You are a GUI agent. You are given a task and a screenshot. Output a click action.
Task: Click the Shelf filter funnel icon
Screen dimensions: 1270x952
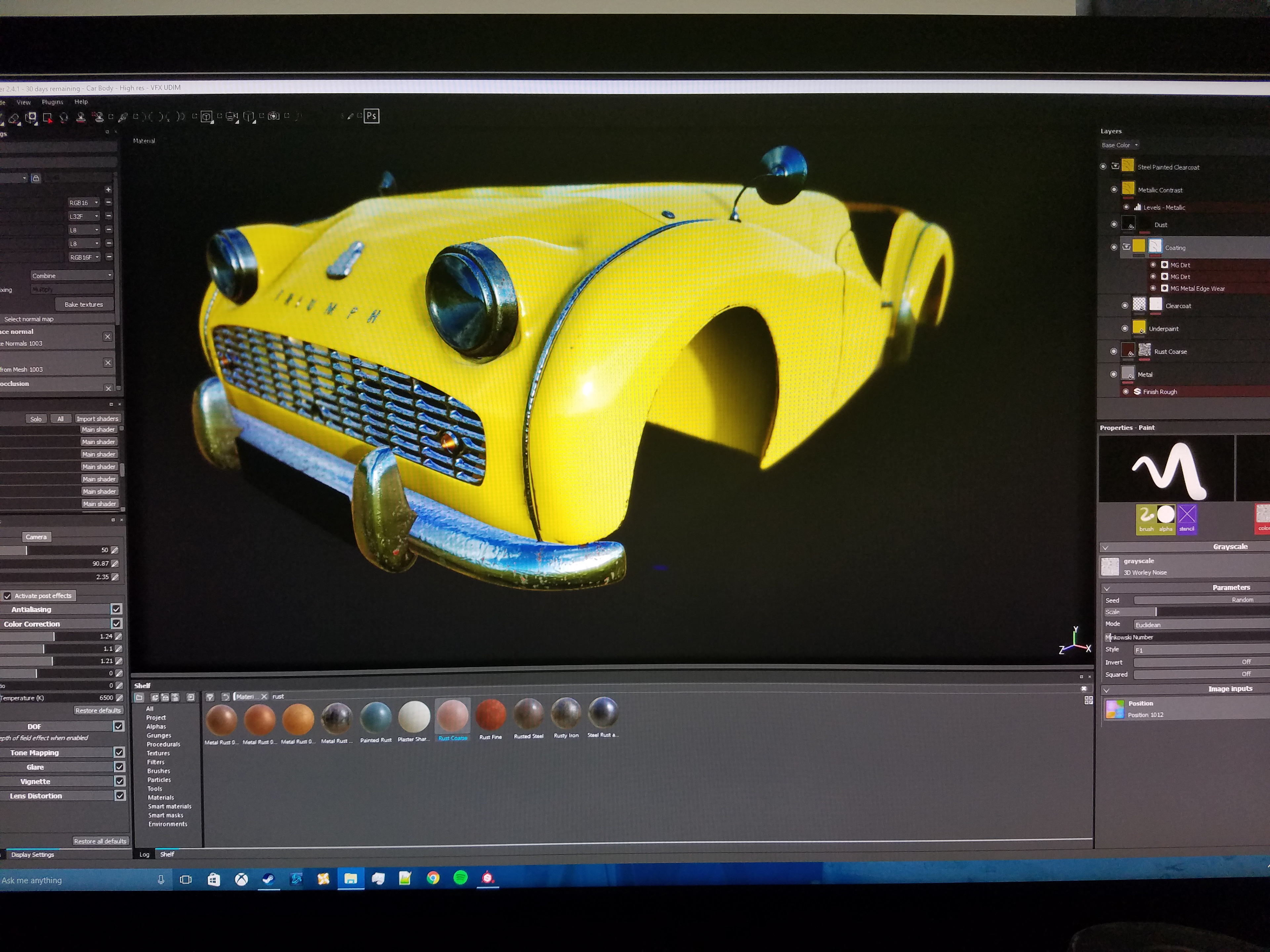(x=210, y=696)
